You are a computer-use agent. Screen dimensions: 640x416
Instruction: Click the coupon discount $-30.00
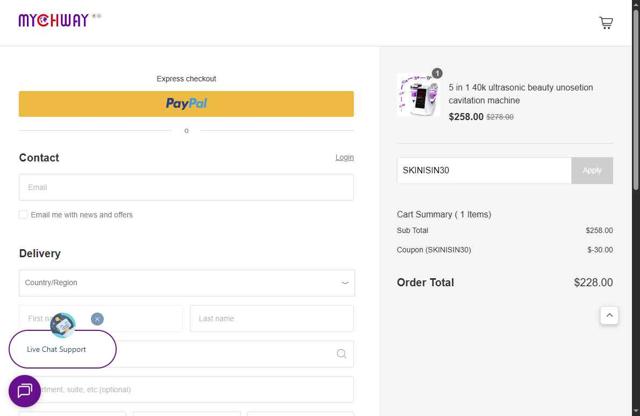pos(600,250)
